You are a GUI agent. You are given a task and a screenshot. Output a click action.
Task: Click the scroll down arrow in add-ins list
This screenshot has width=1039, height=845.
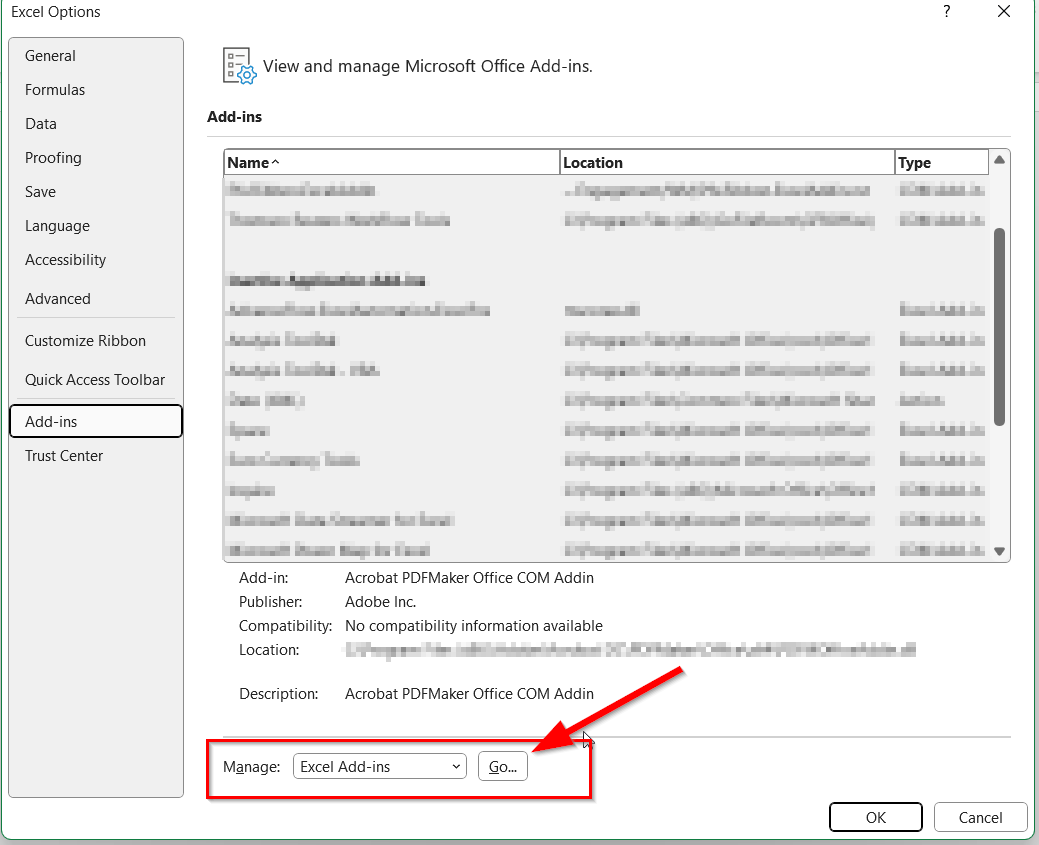(999, 551)
